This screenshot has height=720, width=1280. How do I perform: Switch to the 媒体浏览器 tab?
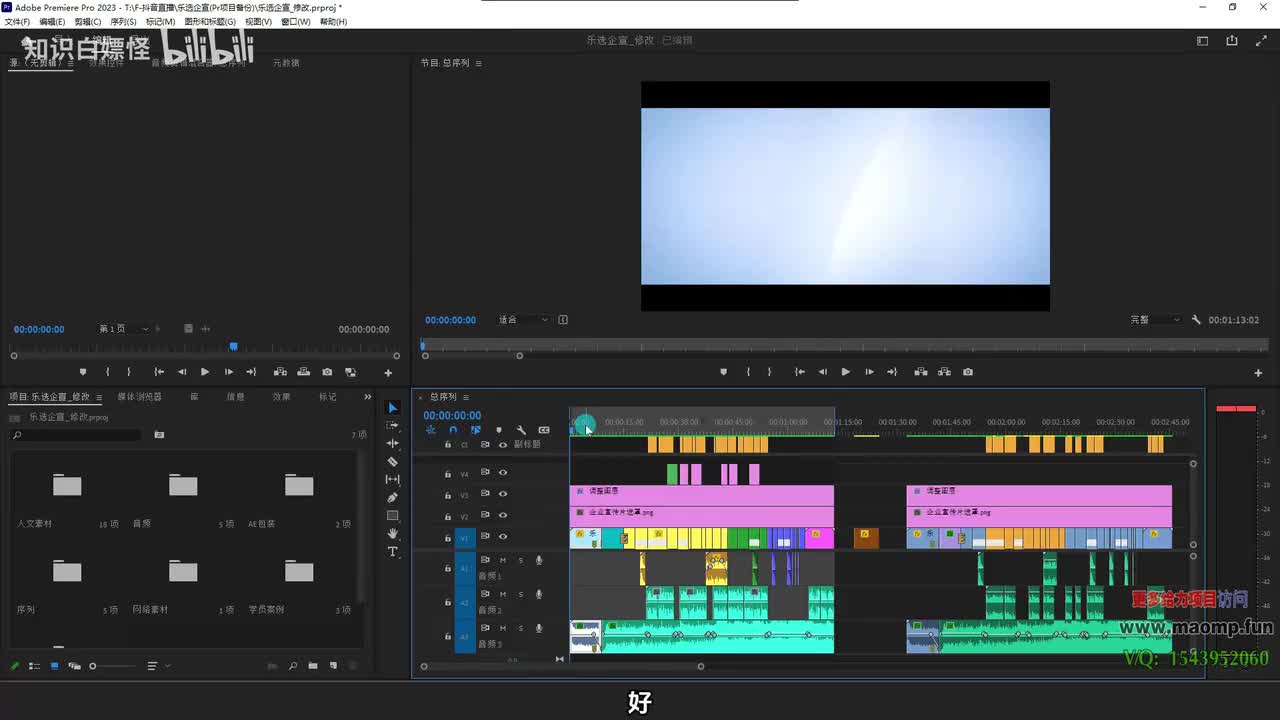[x=139, y=397]
